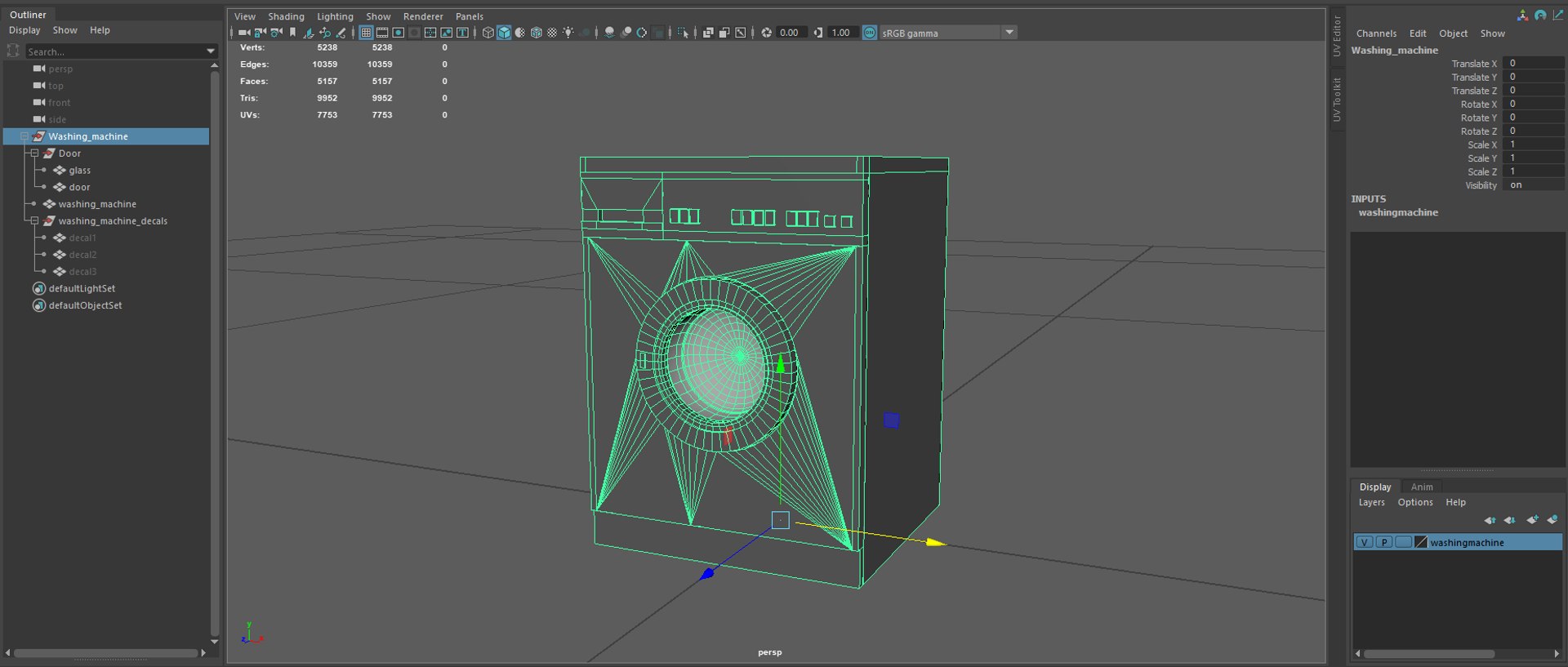Toggle X-Ray display icon

click(x=708, y=33)
